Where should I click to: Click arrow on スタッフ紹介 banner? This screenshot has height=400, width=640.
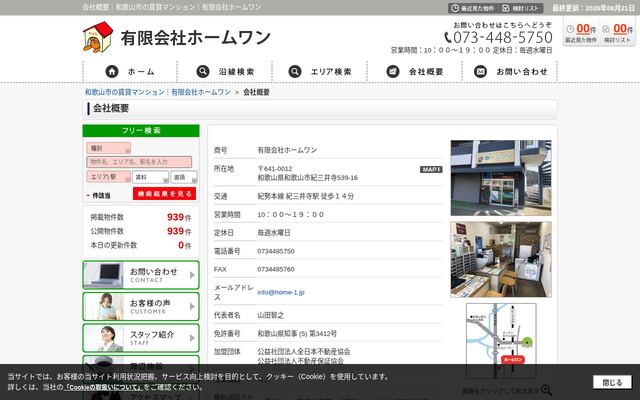point(192,338)
